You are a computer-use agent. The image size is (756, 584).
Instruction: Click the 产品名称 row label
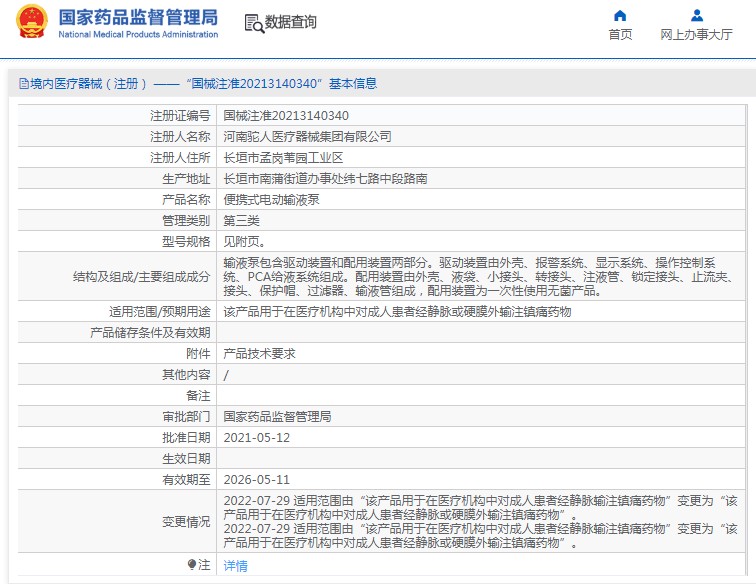pos(186,200)
